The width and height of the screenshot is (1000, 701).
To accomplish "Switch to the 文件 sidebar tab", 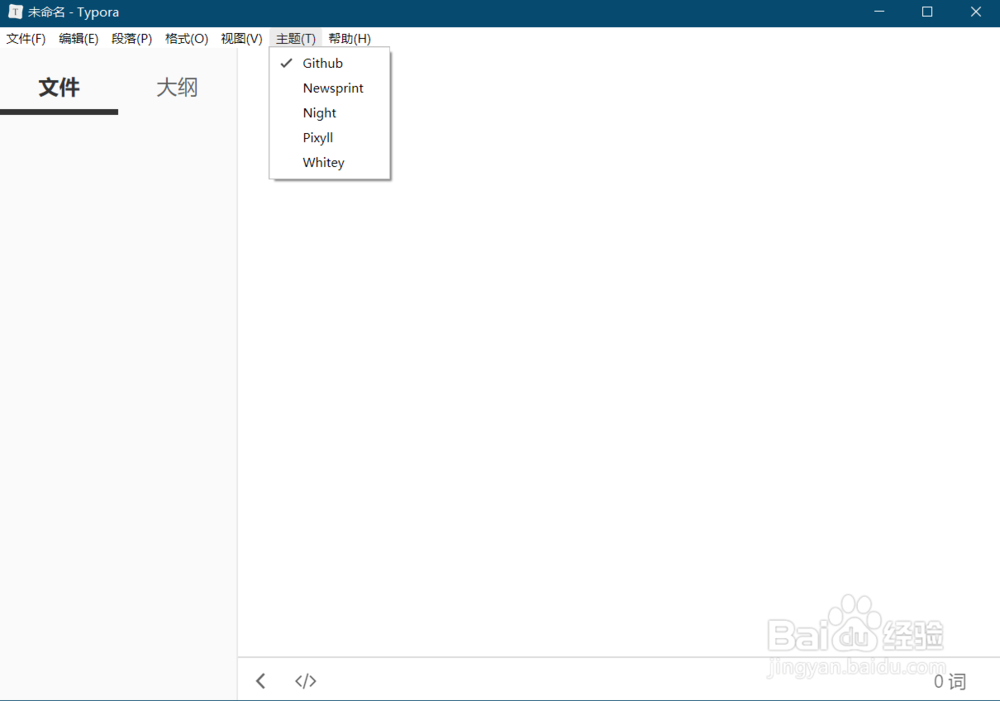I will point(59,88).
